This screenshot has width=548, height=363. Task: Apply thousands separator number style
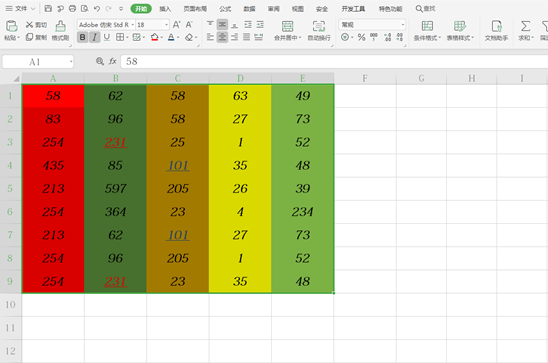[374, 37]
